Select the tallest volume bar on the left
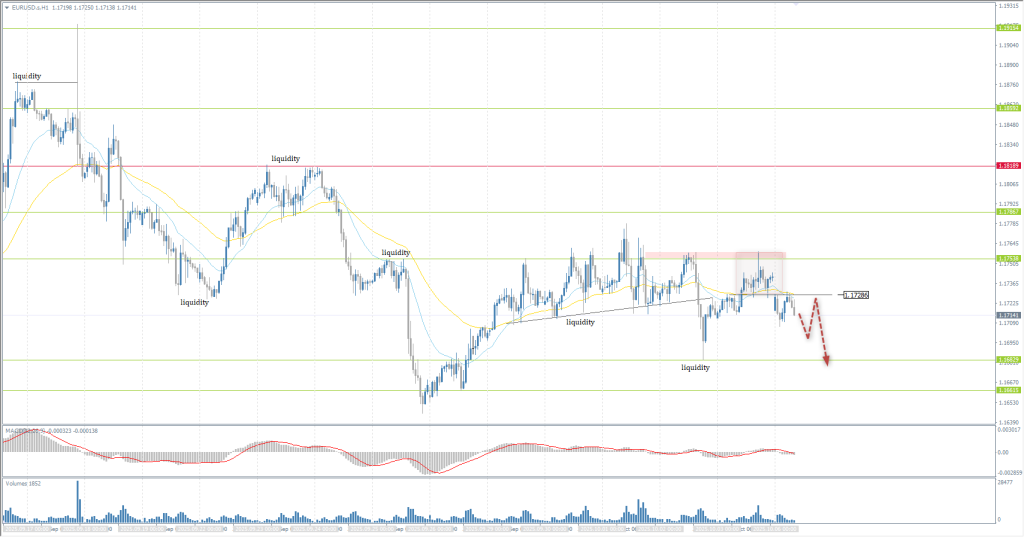1024x537 pixels. point(77,500)
